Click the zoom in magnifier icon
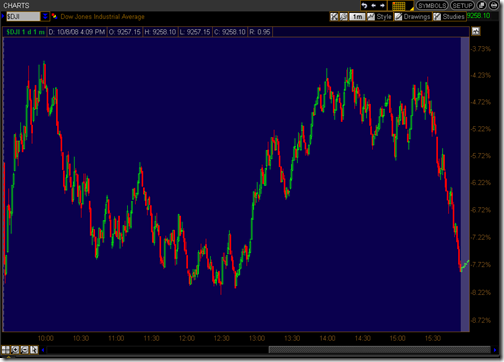This screenshot has width=504, height=362. (x=15, y=350)
